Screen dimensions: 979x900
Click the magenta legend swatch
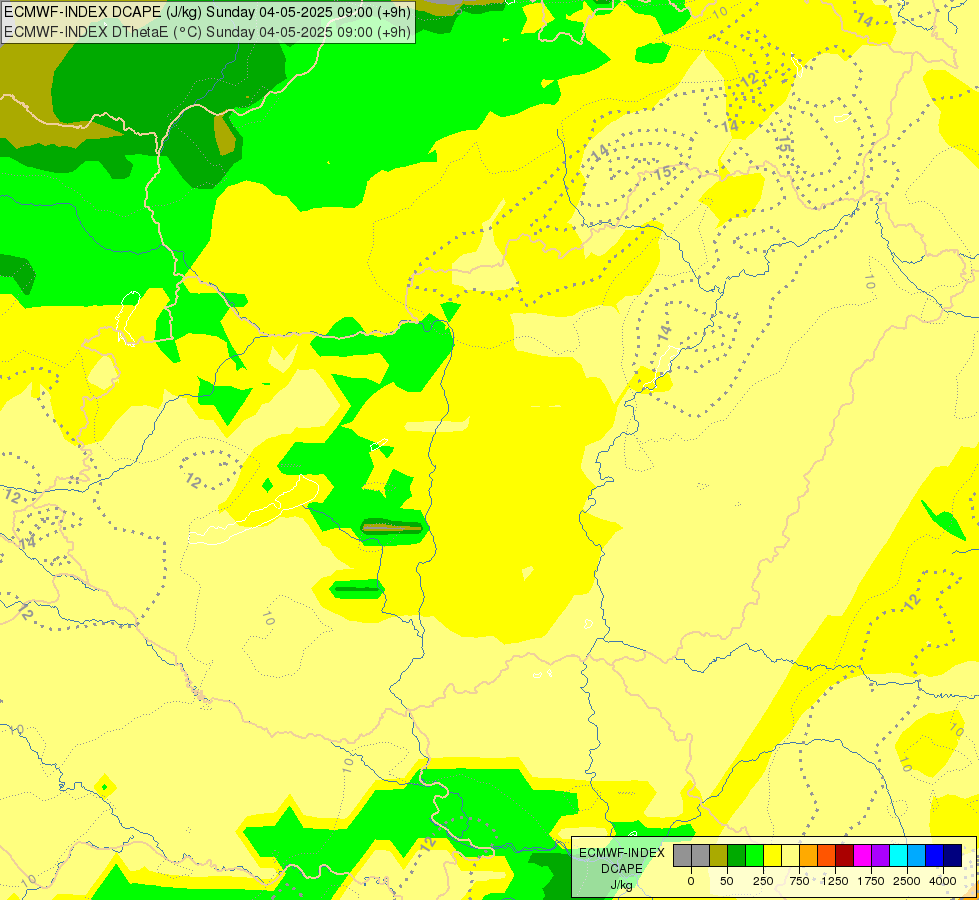[863, 855]
